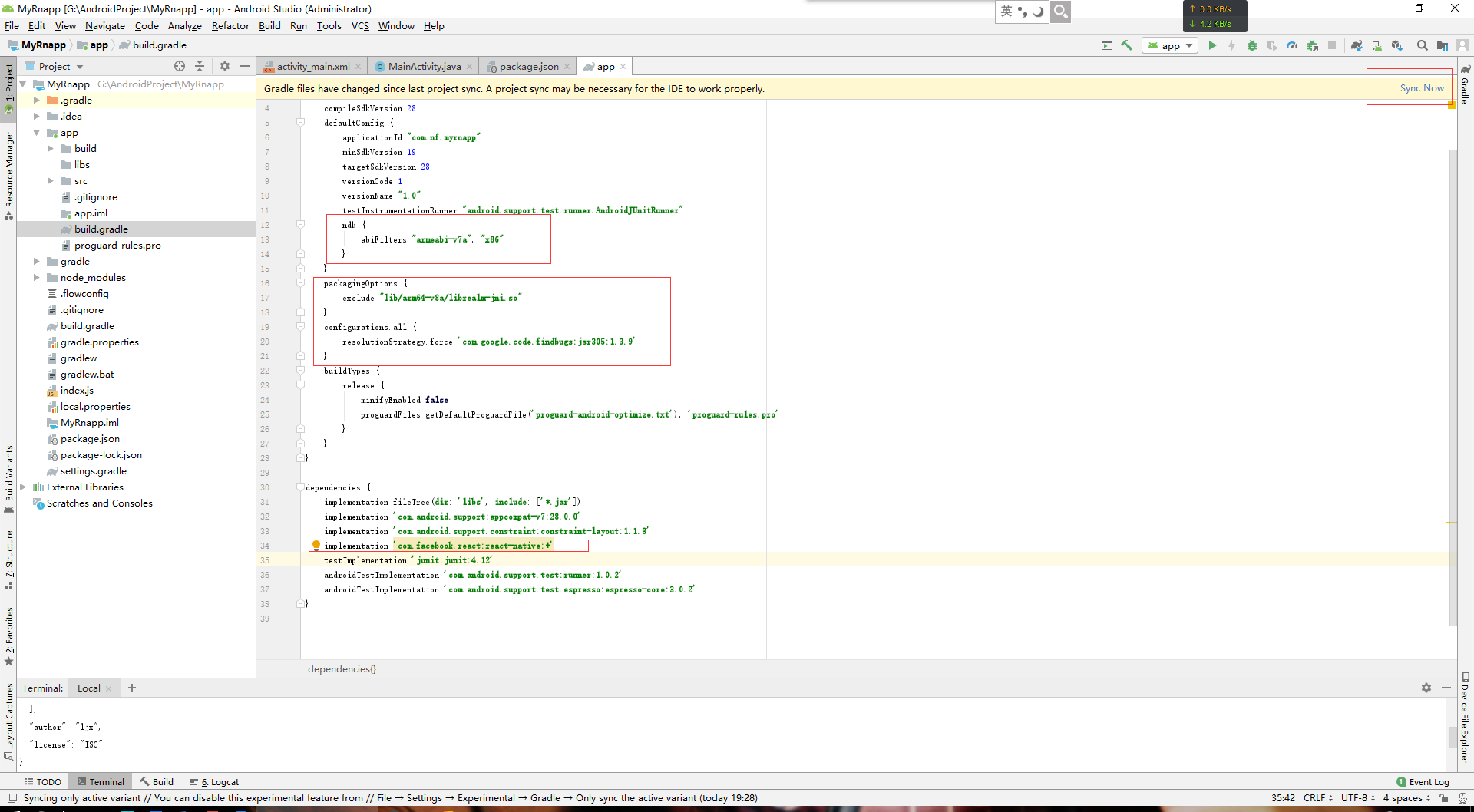The image size is (1474, 812).
Task: Open the app run configuration dropdown
Action: tap(1170, 46)
